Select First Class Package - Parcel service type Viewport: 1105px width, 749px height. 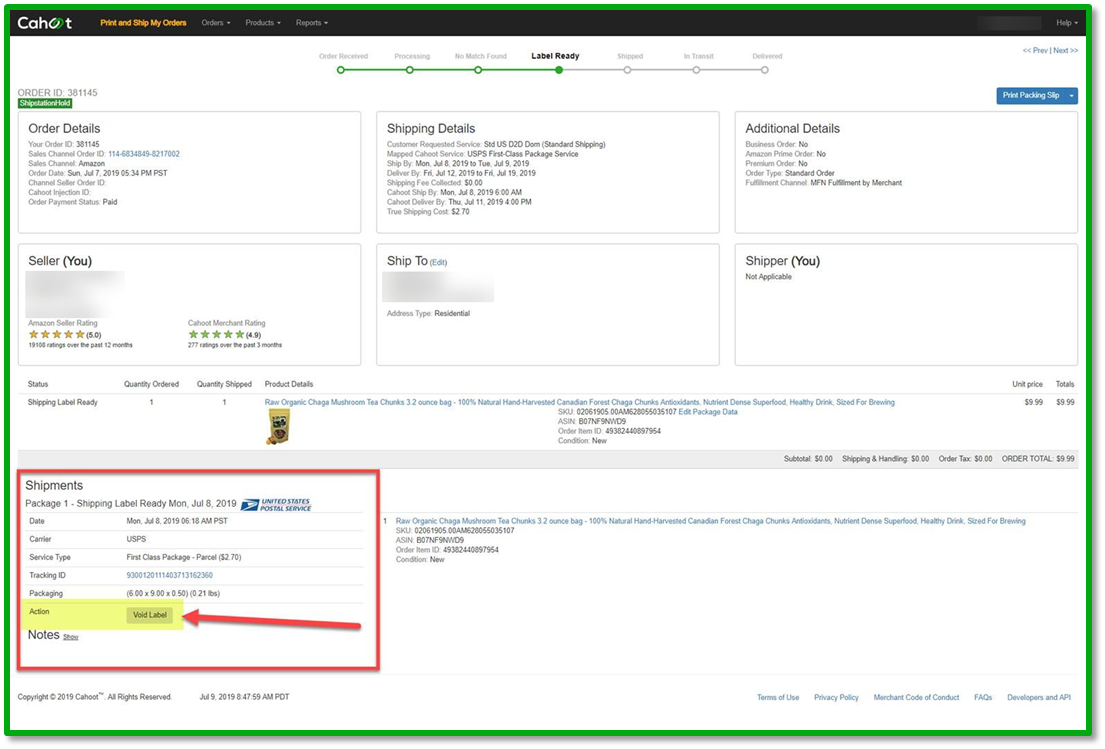pos(183,557)
